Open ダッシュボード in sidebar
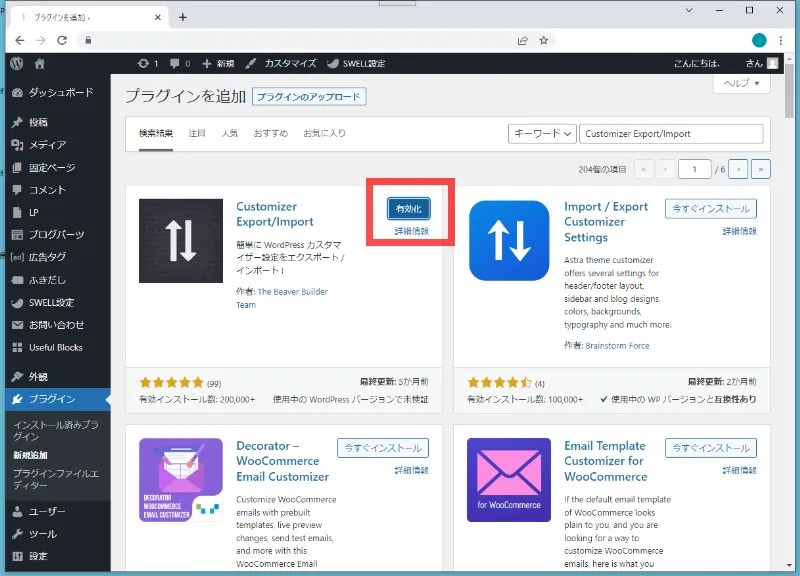 point(55,92)
